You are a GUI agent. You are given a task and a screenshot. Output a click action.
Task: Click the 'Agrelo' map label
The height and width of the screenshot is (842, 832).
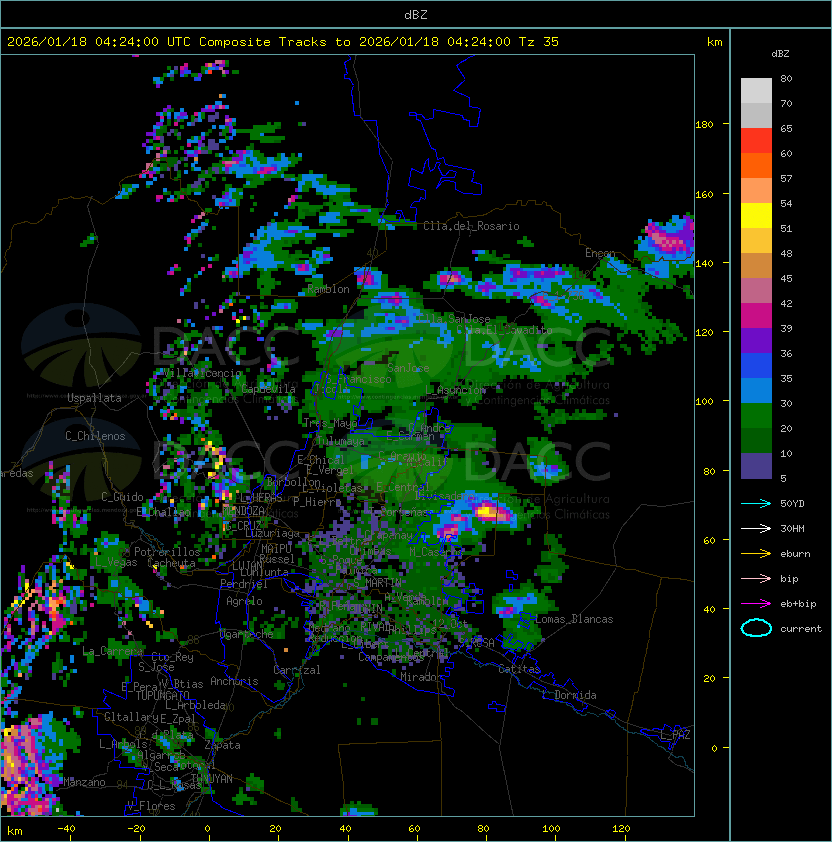[x=244, y=601]
